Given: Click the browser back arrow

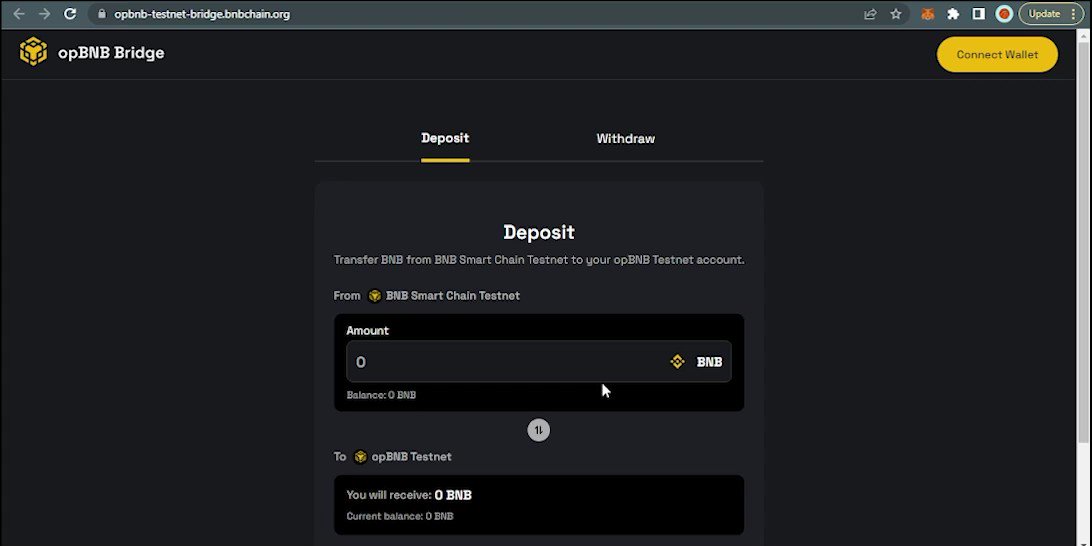Looking at the screenshot, I should pos(19,14).
